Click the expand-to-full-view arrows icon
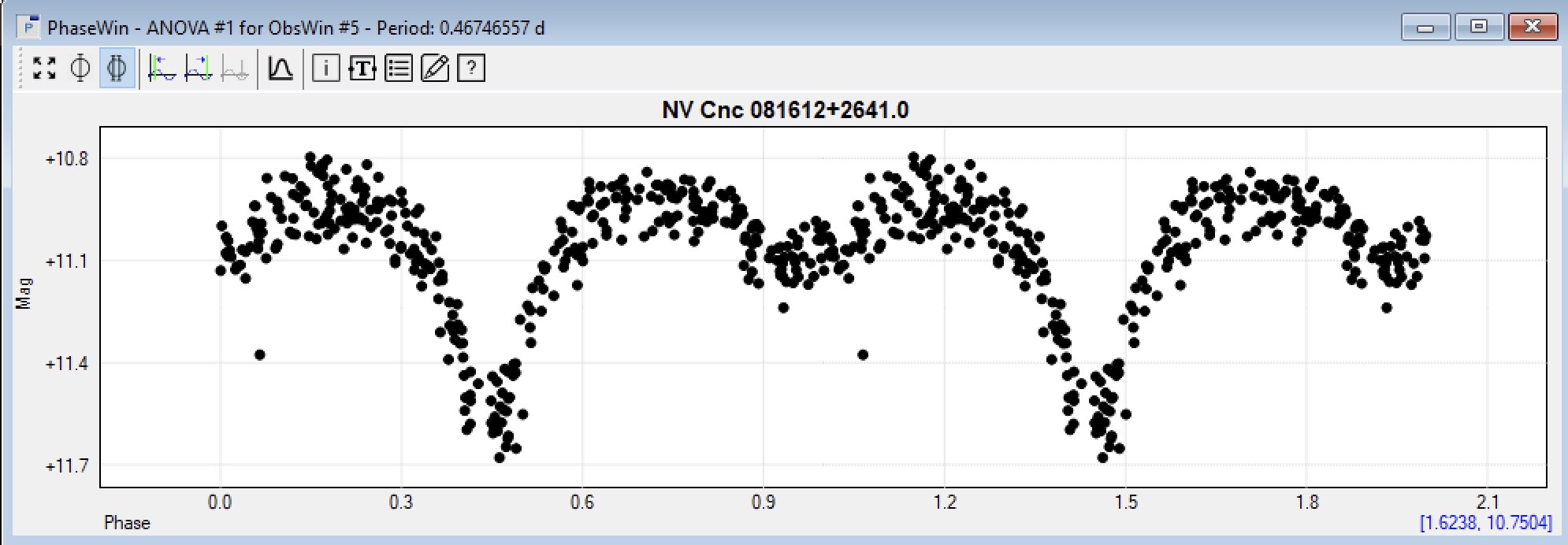 (45, 69)
